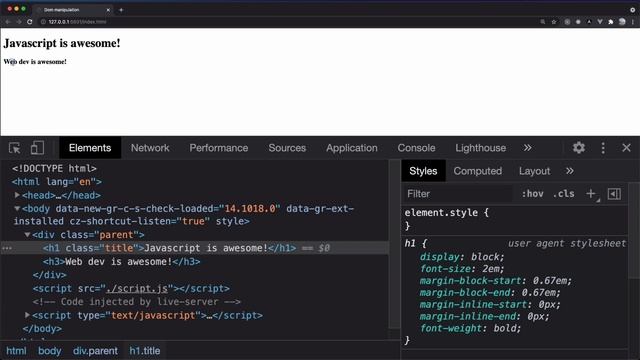Viewport: 640px width, 360px height.
Task: Click the address bar URL
Action: (x=78, y=22)
